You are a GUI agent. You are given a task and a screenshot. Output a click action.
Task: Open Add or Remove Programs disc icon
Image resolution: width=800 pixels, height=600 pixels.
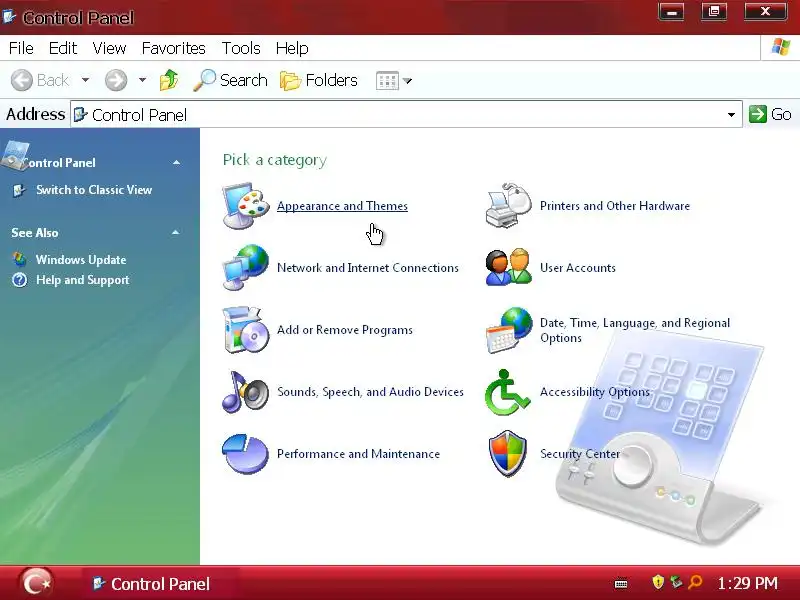246,330
